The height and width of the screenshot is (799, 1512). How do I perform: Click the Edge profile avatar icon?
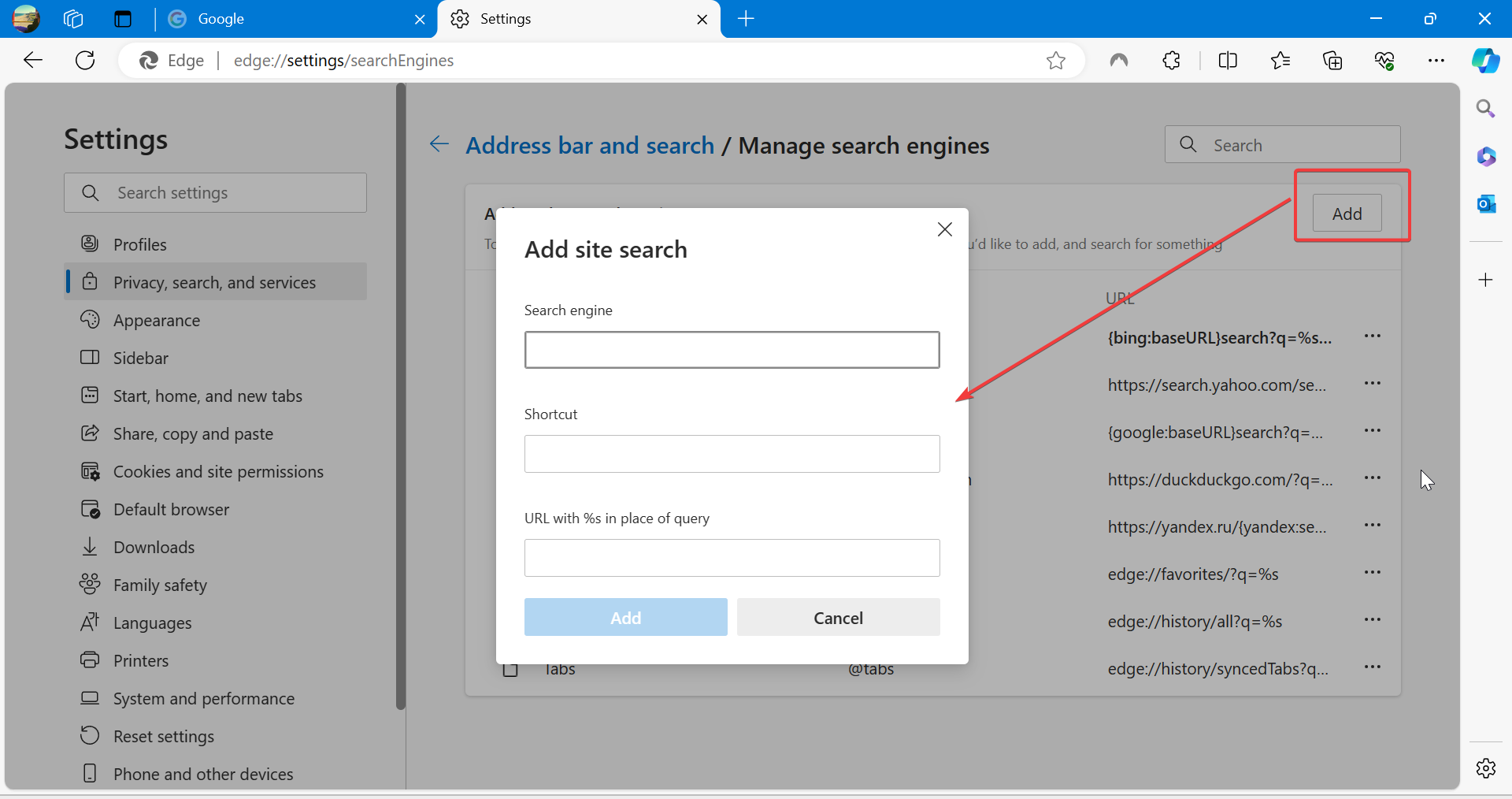[26, 18]
